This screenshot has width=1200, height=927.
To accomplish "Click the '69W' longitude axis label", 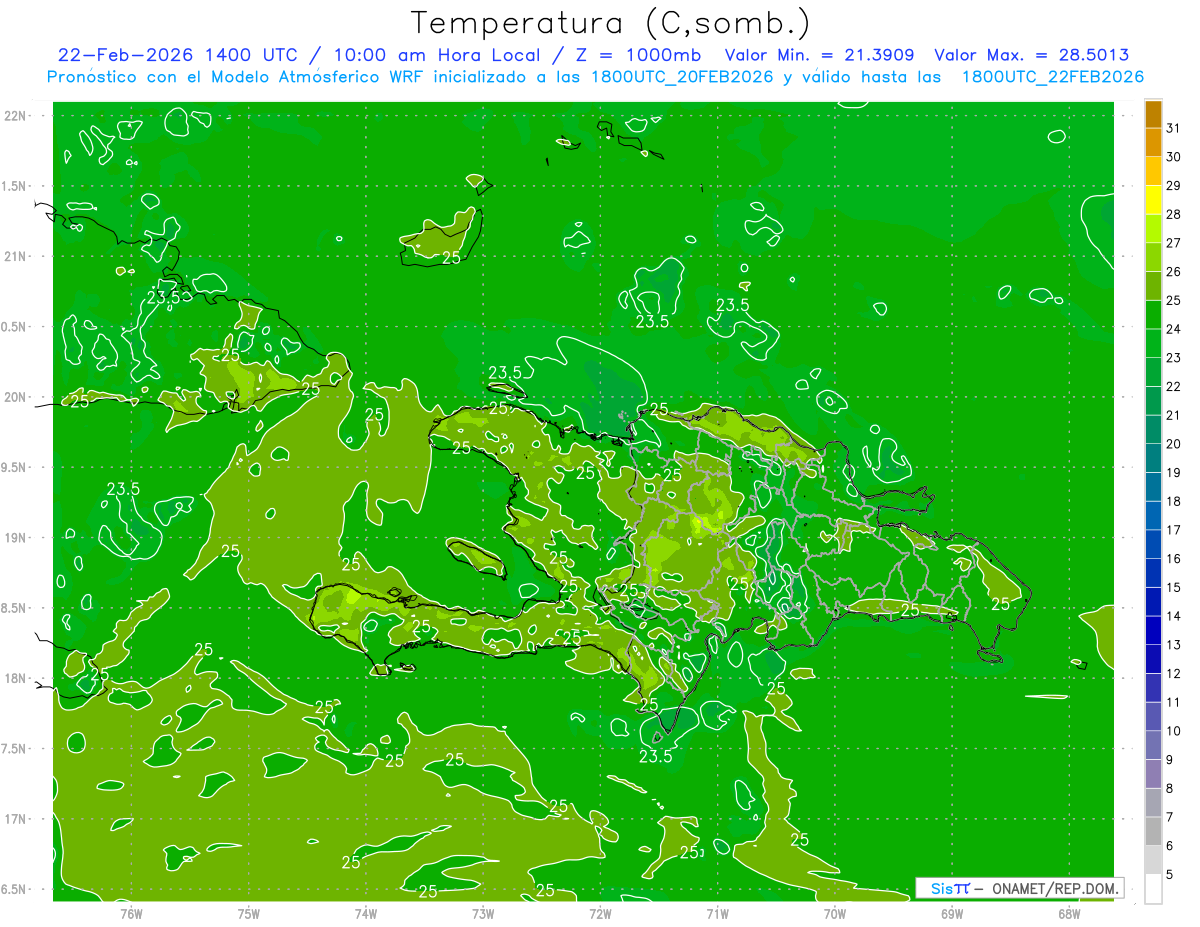I will tap(952, 913).
